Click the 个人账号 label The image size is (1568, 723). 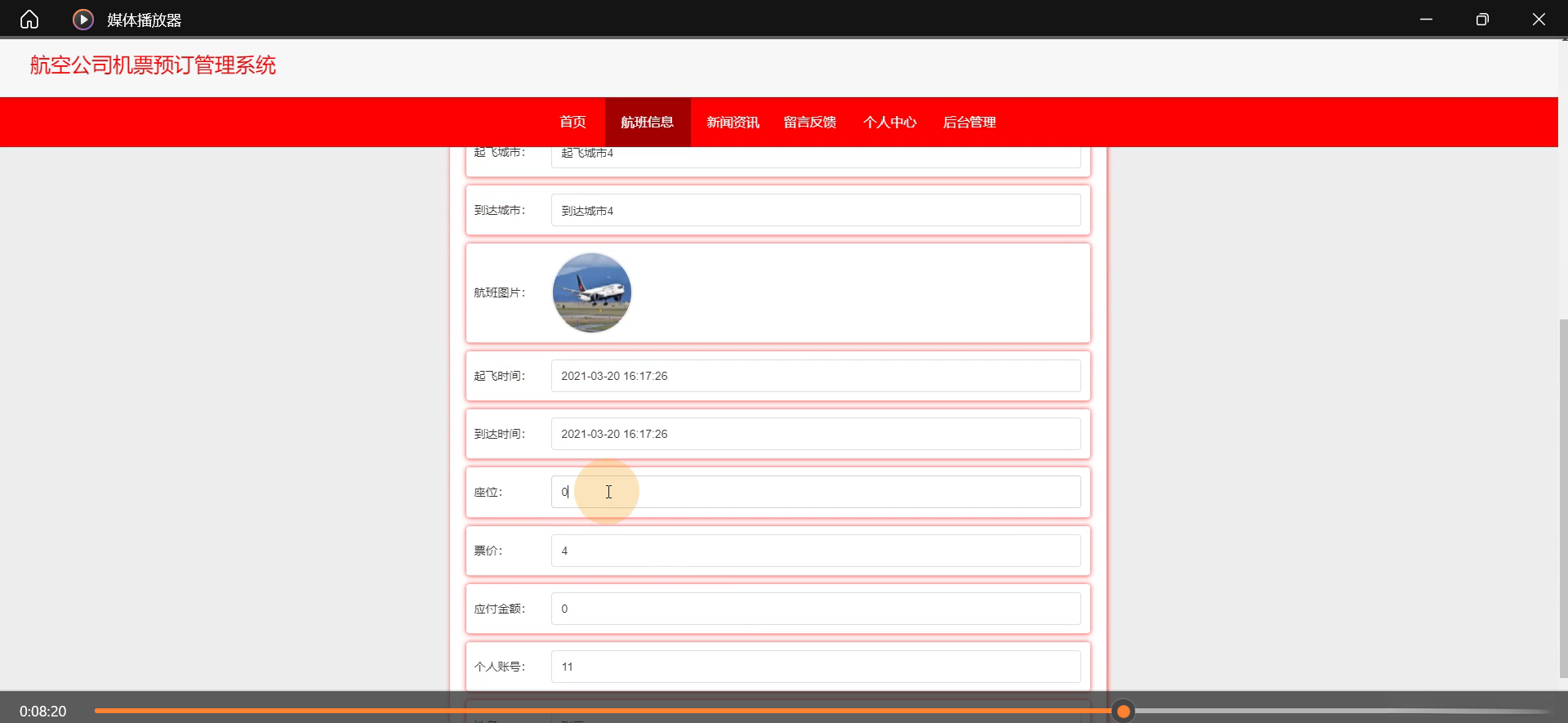click(500, 667)
